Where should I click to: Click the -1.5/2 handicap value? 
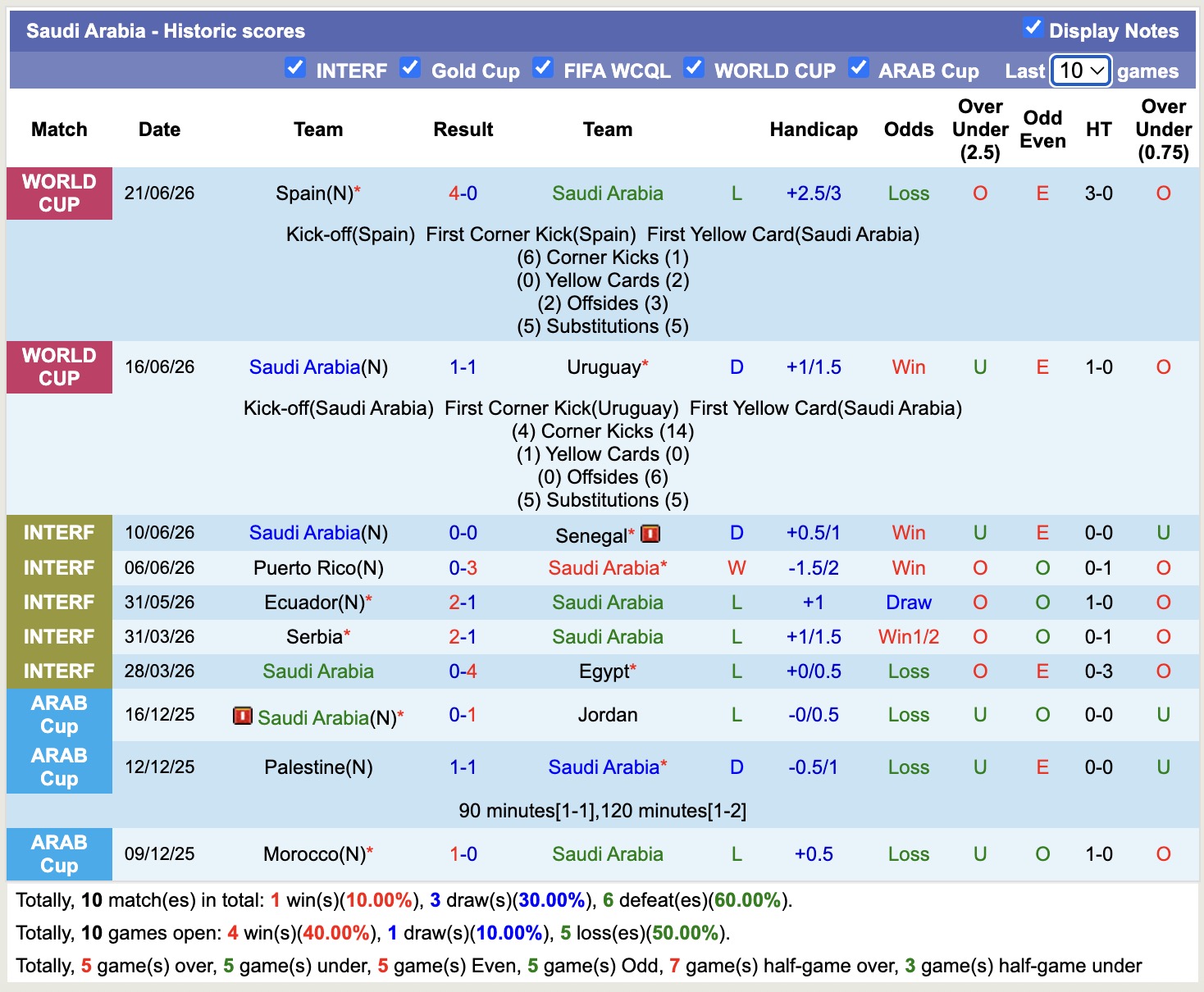[x=814, y=568]
